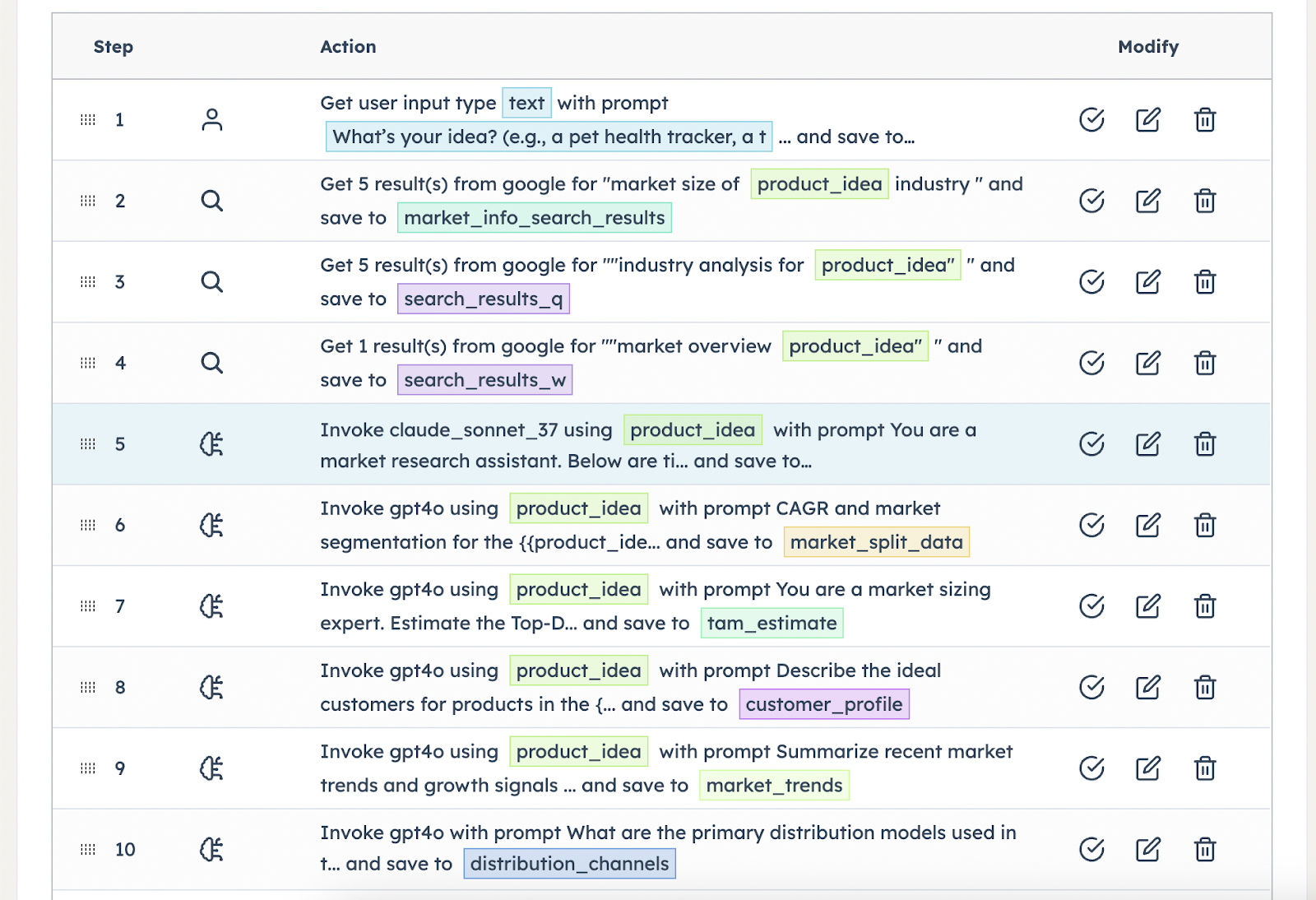Screen dimensions: 1316x900
Task: Click the search icon in step 4
Action: point(212,363)
